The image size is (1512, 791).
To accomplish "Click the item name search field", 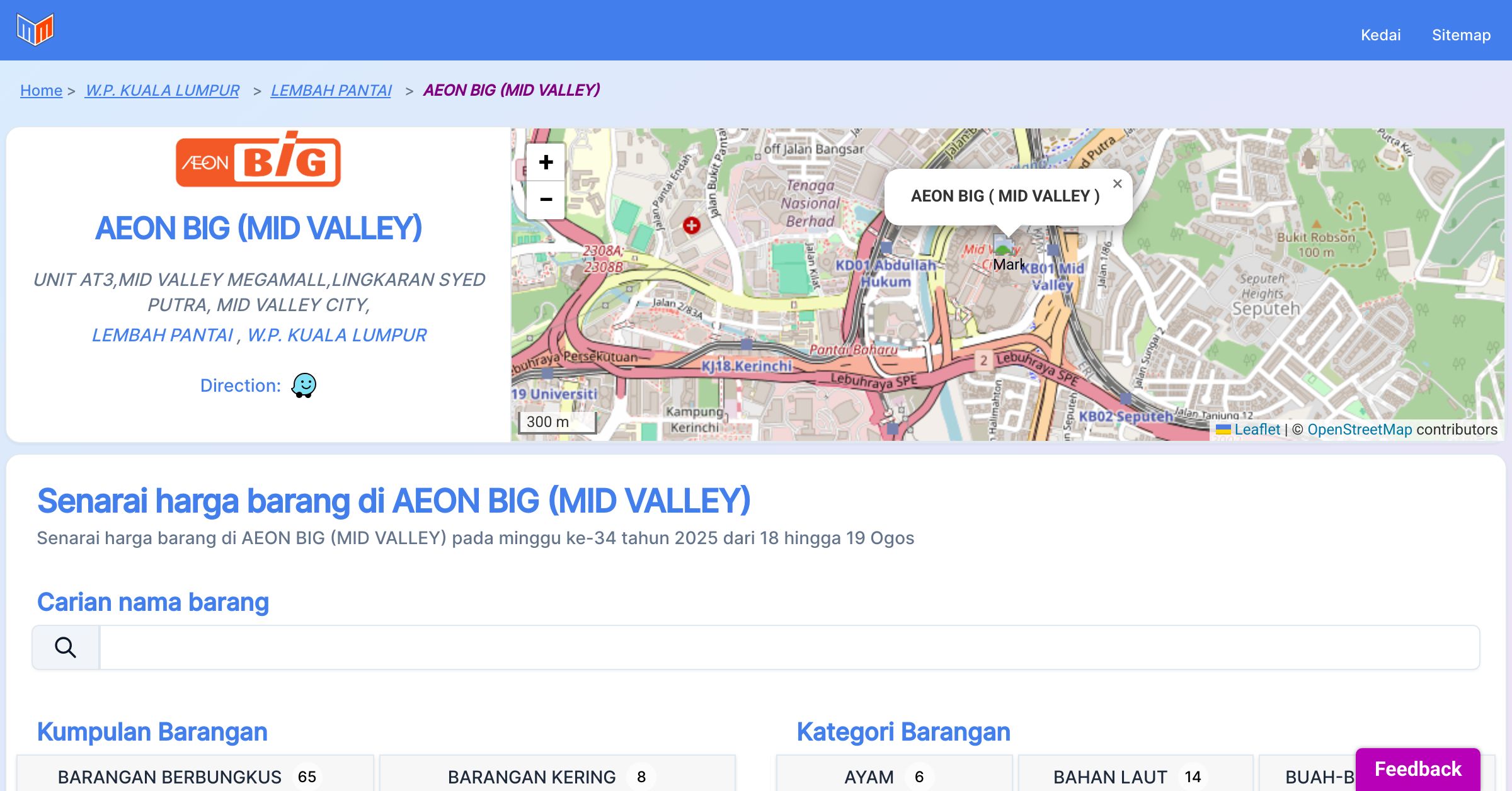I will pos(789,647).
